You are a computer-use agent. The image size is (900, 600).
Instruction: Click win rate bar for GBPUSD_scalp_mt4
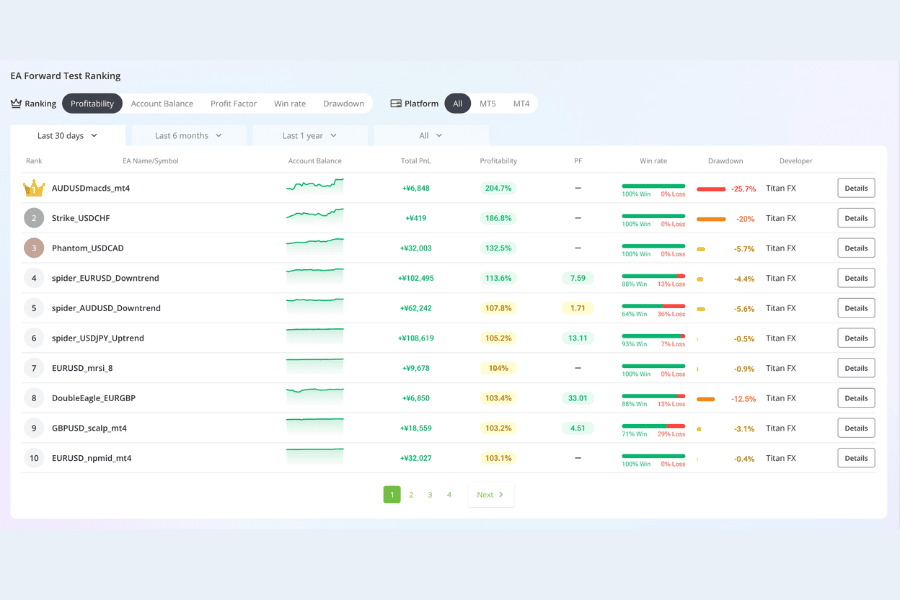(653, 426)
